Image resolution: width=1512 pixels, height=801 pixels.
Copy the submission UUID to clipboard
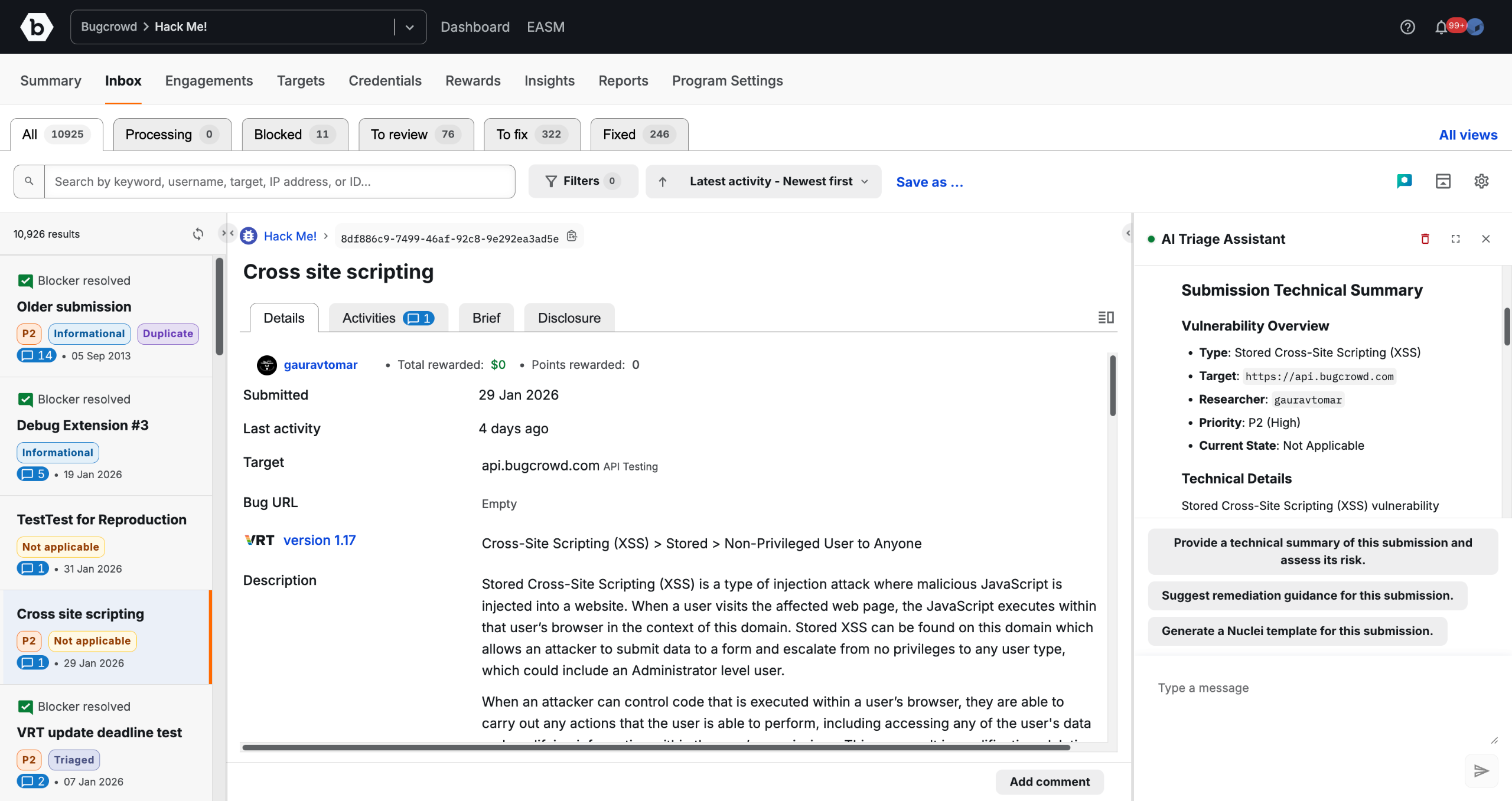point(572,237)
